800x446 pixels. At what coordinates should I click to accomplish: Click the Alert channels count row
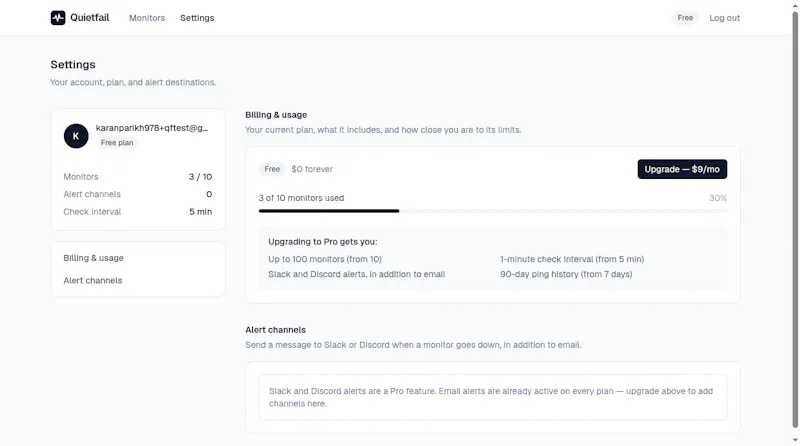[138, 194]
